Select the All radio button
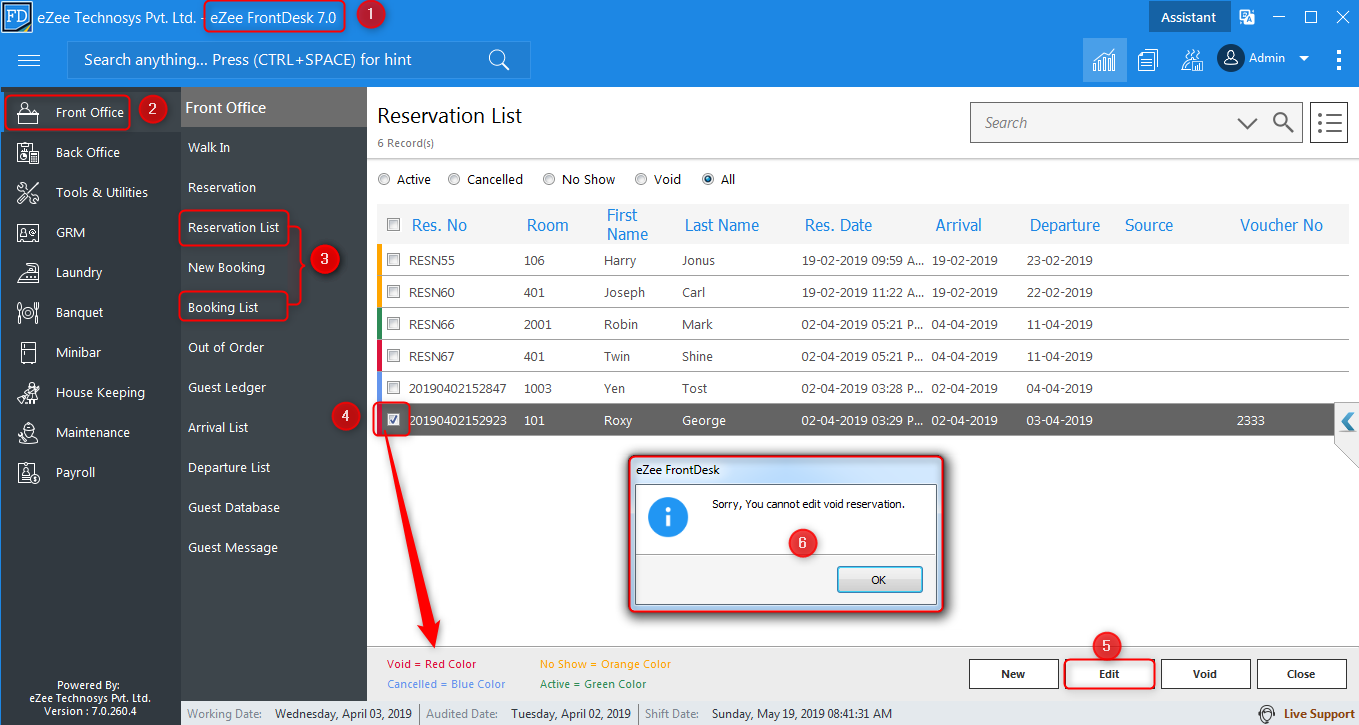This screenshot has height=725, width=1359. 708,180
